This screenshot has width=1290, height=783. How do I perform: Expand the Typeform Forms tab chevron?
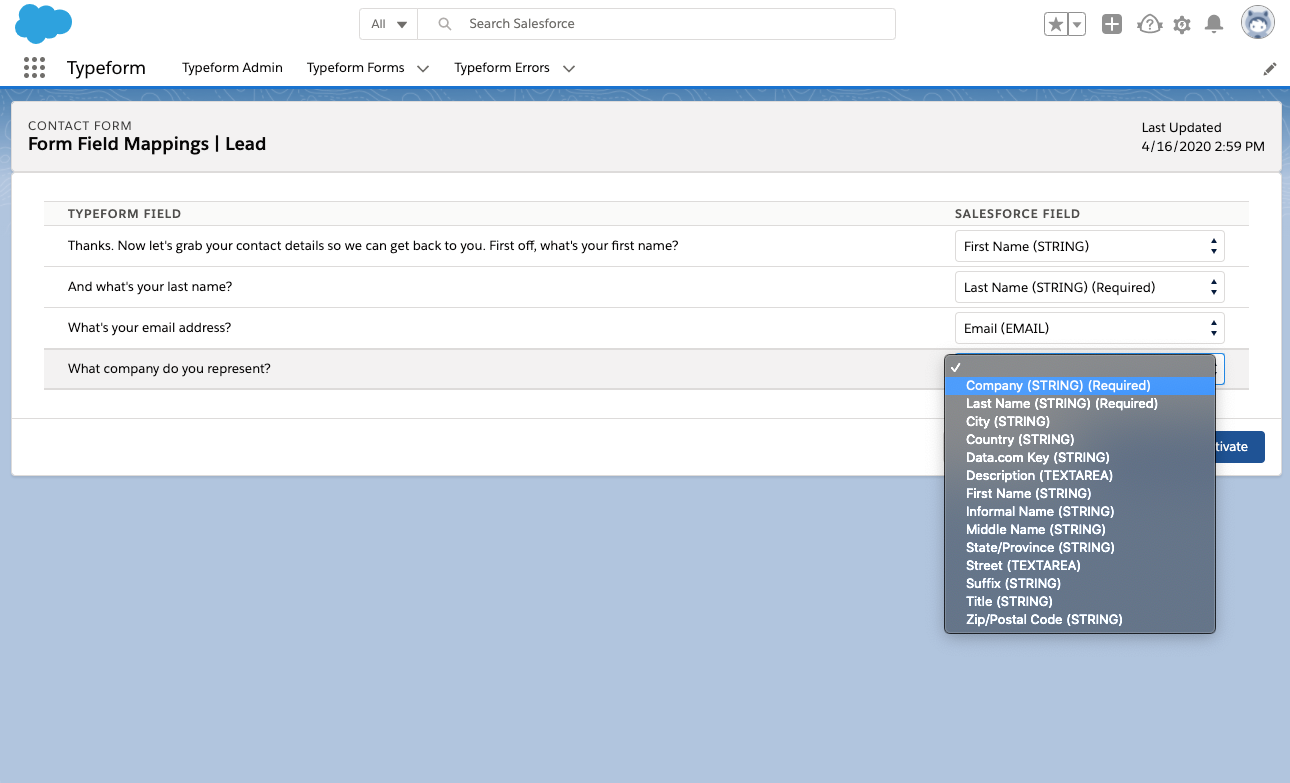(423, 69)
